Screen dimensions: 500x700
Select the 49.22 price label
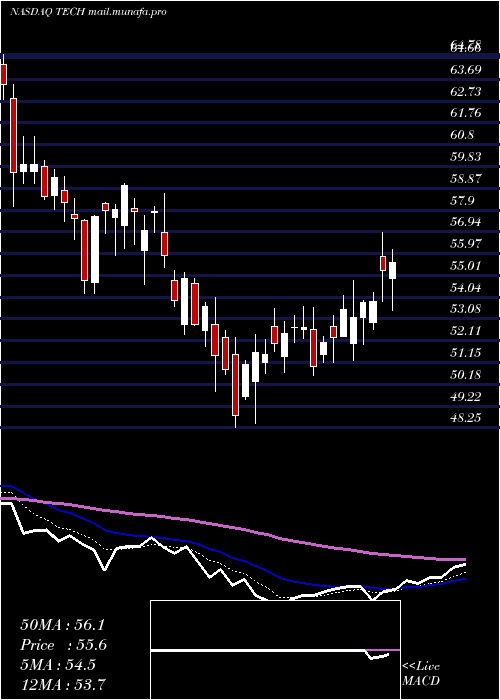(x=466, y=396)
